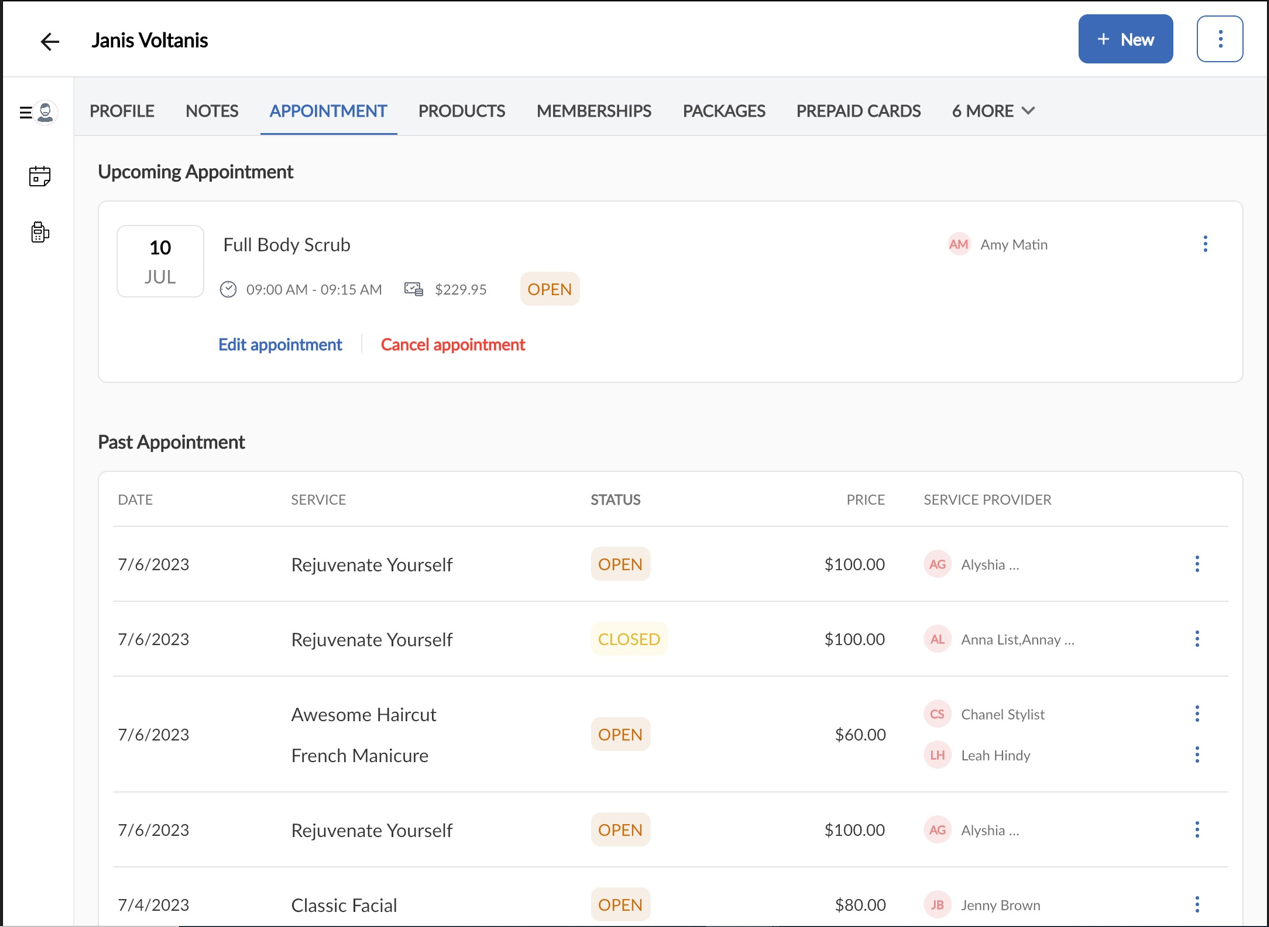Open options for French Manicure service
The height and width of the screenshot is (927, 1269).
1197,755
